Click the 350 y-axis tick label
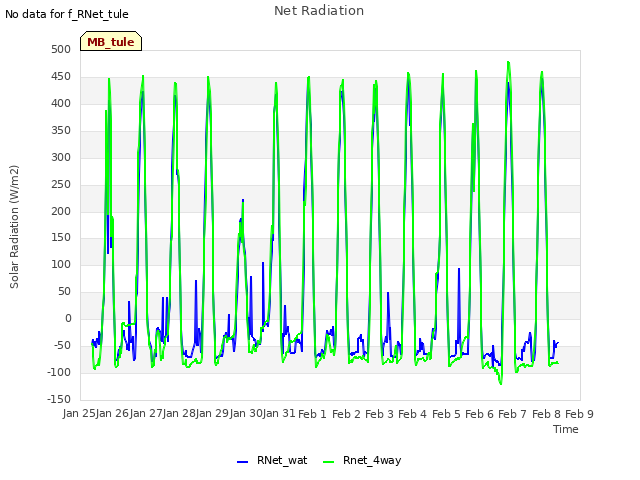 61,130
